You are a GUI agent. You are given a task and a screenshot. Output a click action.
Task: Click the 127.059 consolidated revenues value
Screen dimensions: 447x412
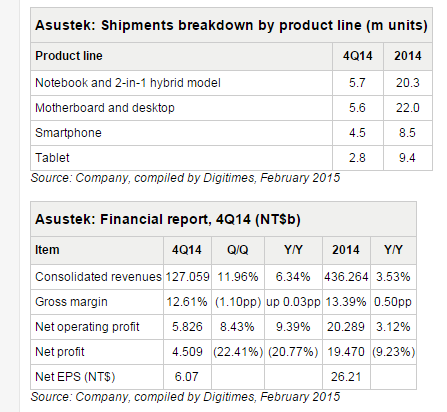coord(187,277)
